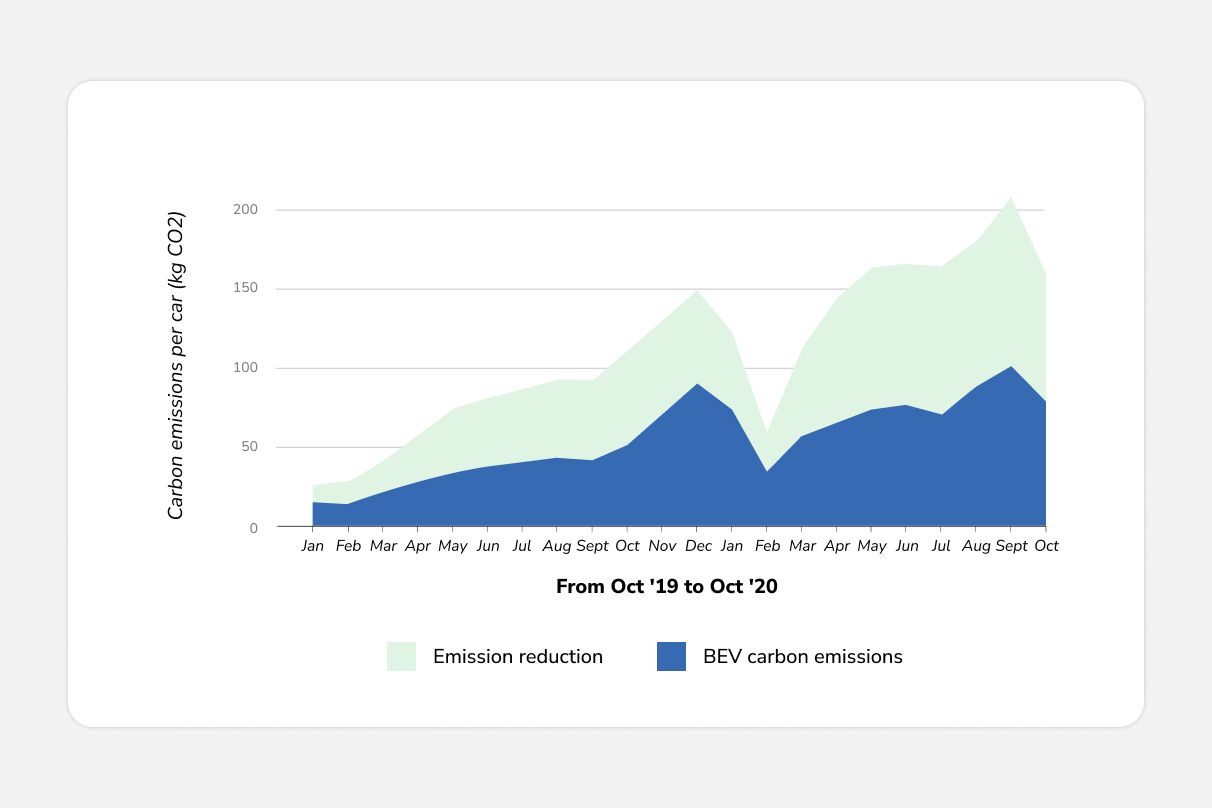The image size is (1212, 808).
Task: Select the 150 tick label on y-axis
Action: coord(246,289)
